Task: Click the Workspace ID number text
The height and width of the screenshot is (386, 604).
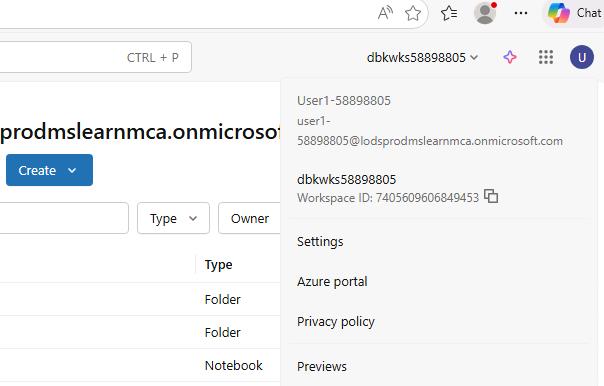Action: tap(427, 198)
